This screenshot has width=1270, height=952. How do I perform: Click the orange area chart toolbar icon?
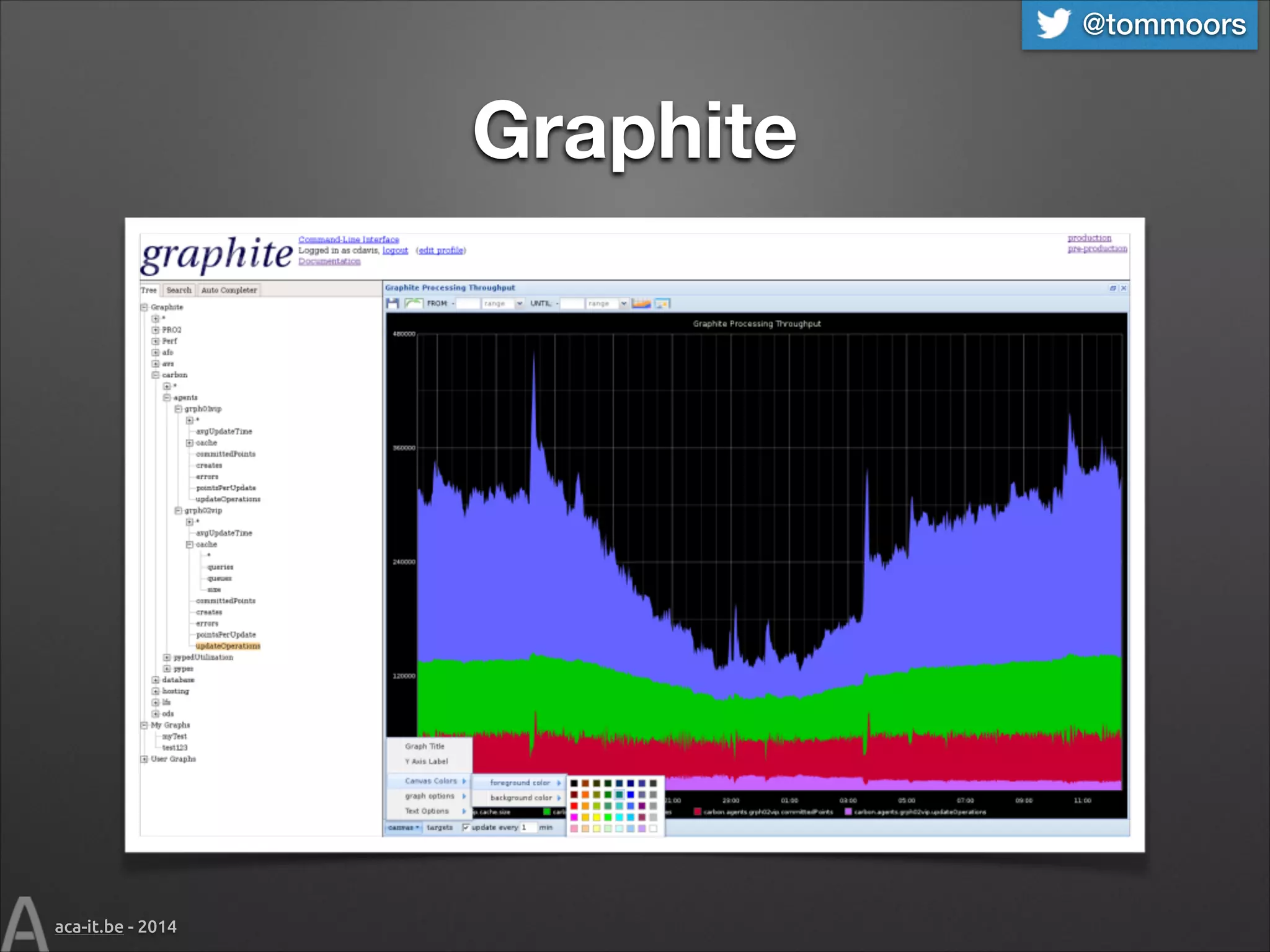click(x=641, y=303)
